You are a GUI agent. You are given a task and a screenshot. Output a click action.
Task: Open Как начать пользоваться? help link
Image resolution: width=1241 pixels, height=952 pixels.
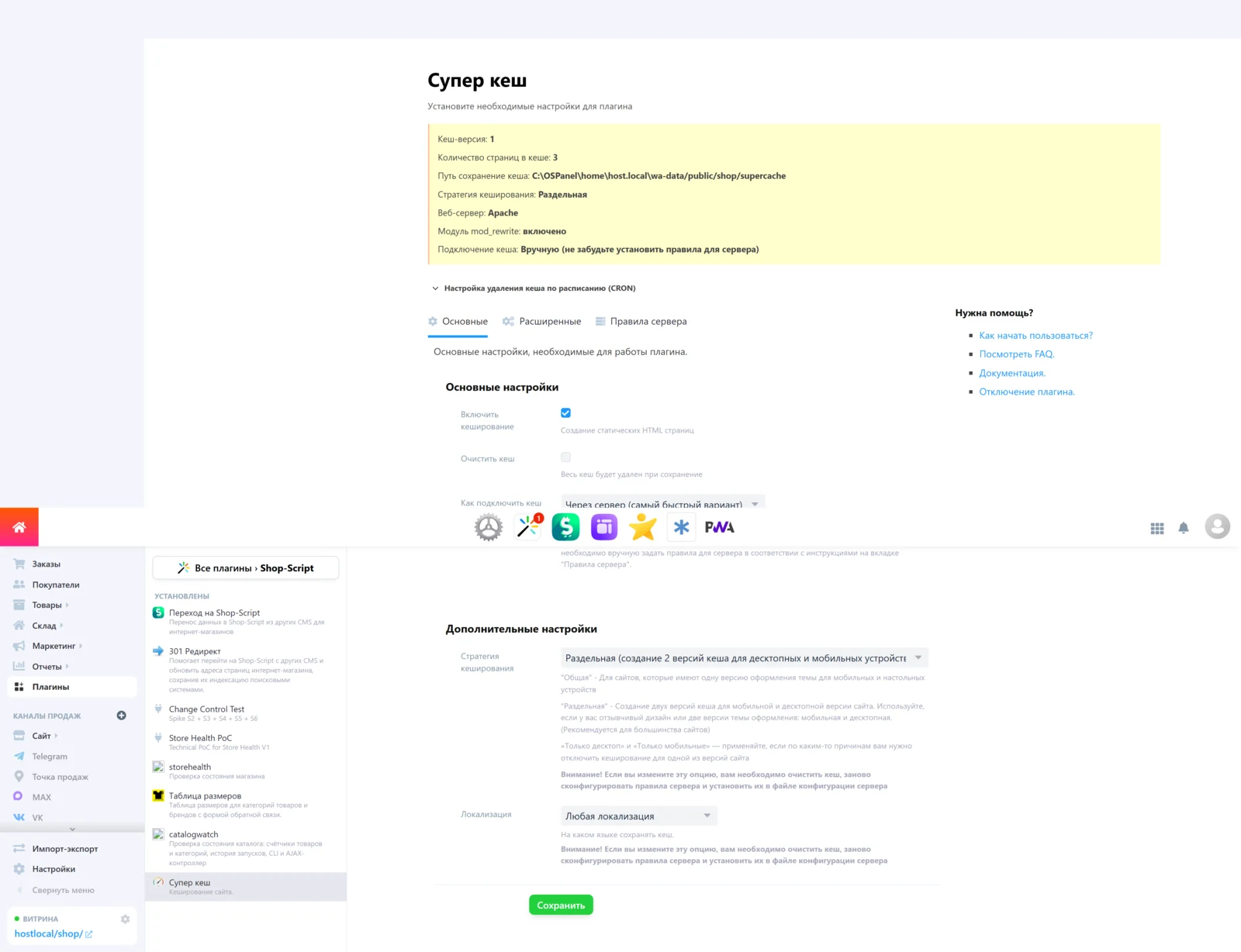1035,336
